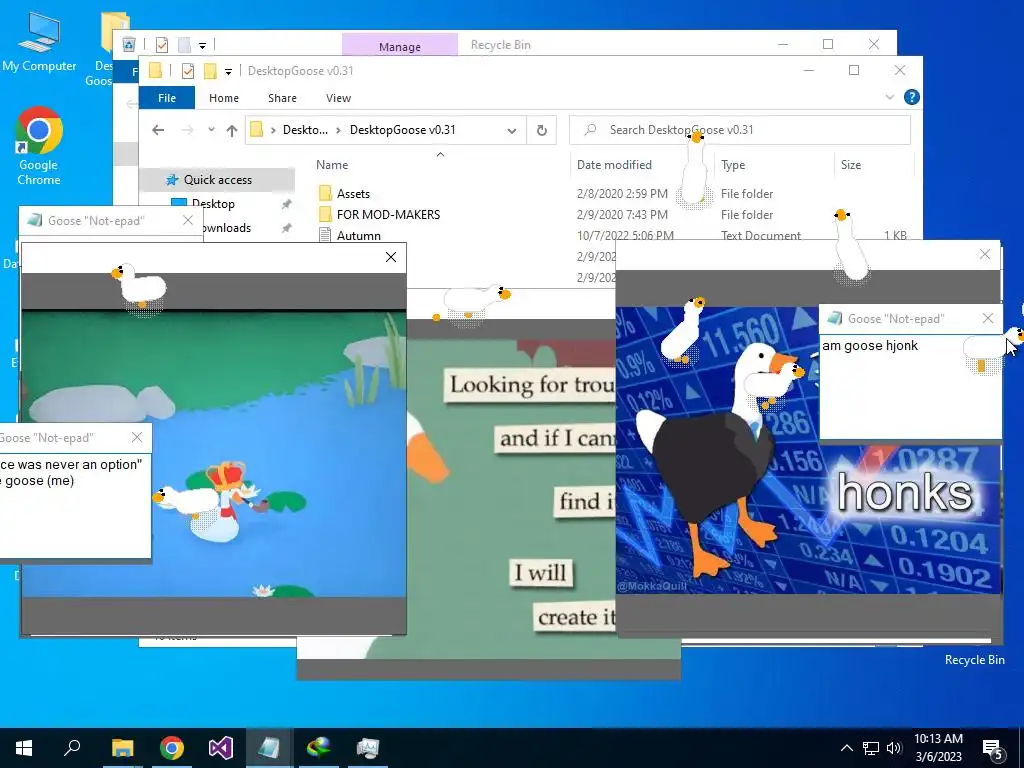Viewport: 1024px width, 768px height.
Task: Click the FOR MOD-MAKERS folder icon
Action: click(x=325, y=214)
